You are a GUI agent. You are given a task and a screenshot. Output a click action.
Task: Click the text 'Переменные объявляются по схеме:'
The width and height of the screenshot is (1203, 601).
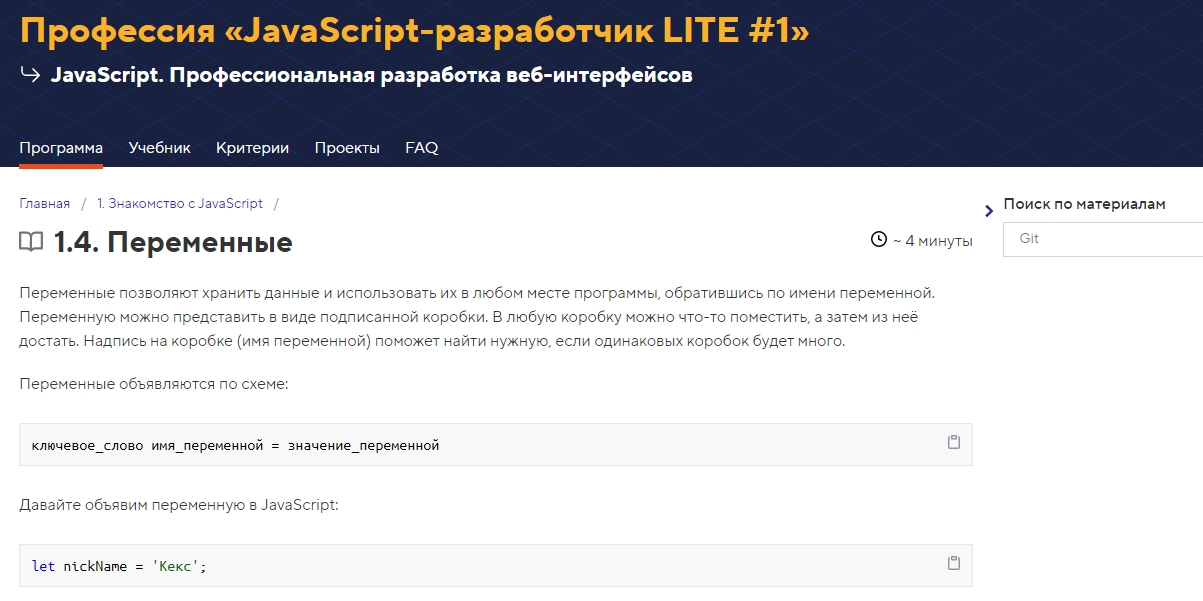pos(154,384)
